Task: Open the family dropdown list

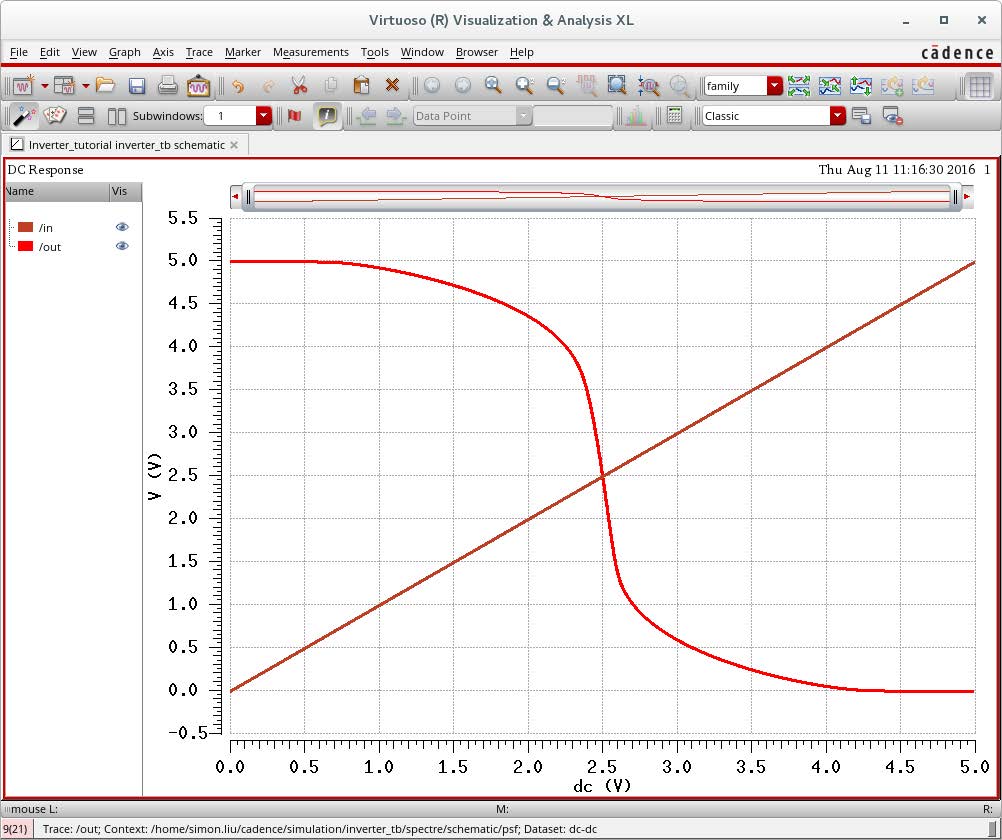Action: [774, 86]
